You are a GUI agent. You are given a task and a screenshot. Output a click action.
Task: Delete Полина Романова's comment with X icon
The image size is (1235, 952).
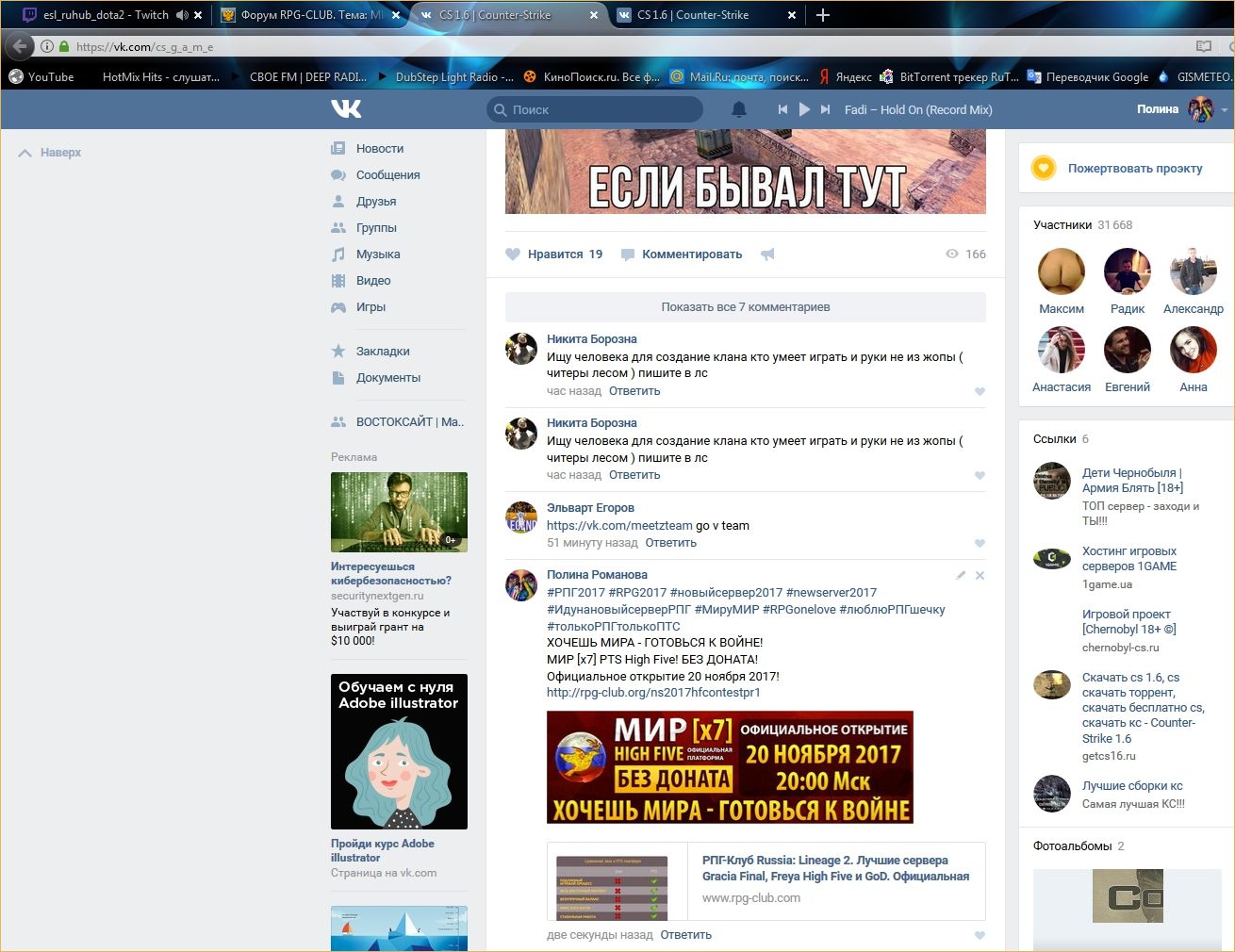coord(980,575)
